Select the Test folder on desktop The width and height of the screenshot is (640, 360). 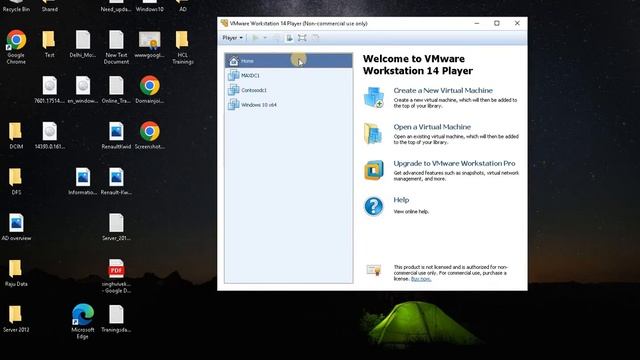tap(49, 44)
